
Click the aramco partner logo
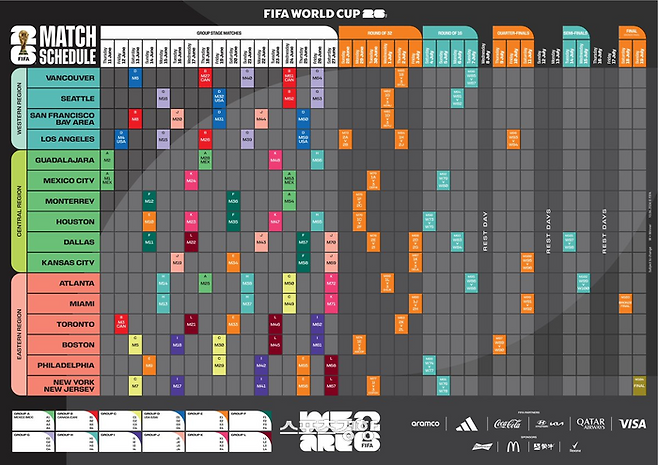(425, 424)
